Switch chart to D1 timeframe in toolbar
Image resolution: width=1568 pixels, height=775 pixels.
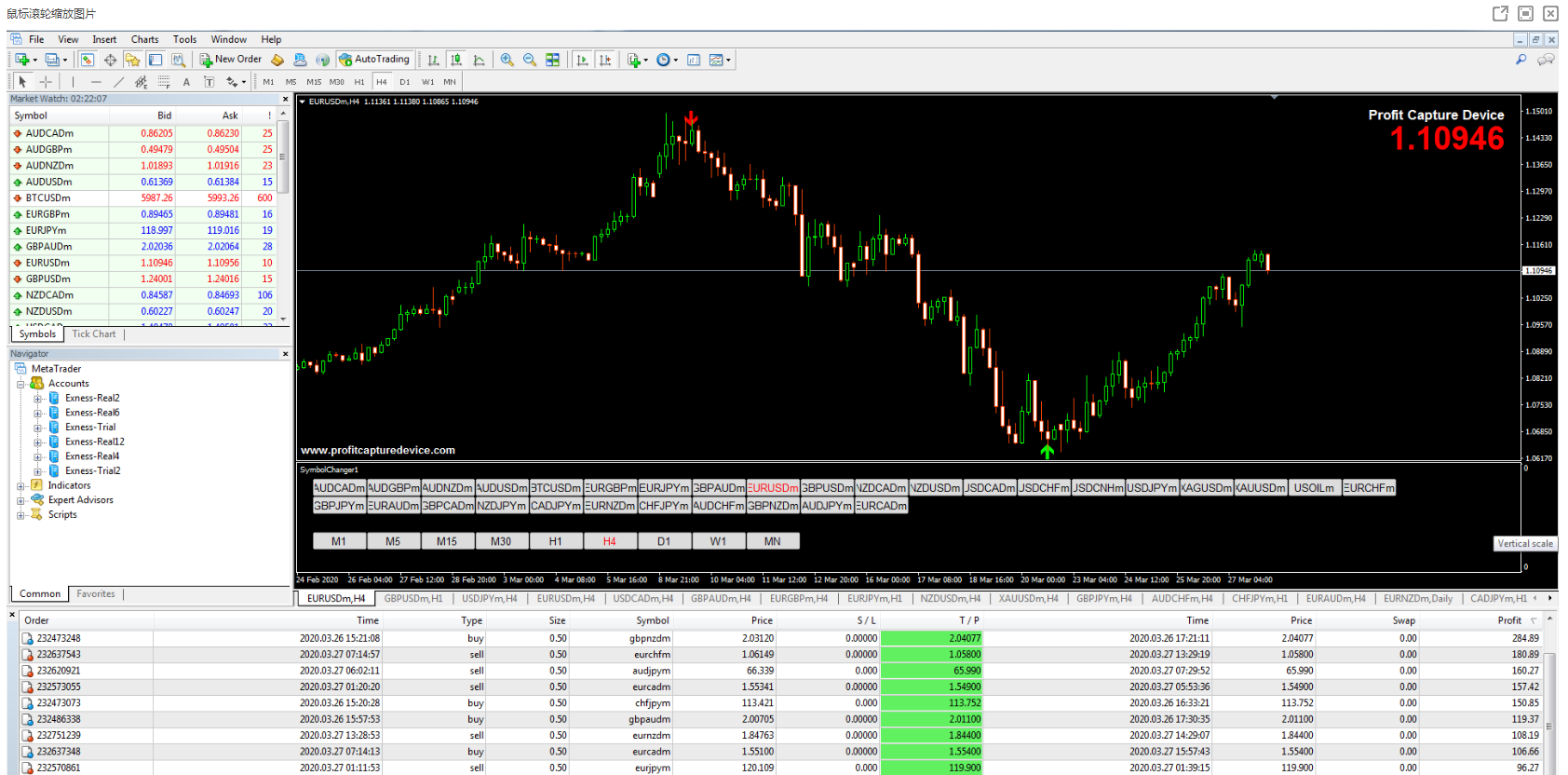tap(405, 82)
